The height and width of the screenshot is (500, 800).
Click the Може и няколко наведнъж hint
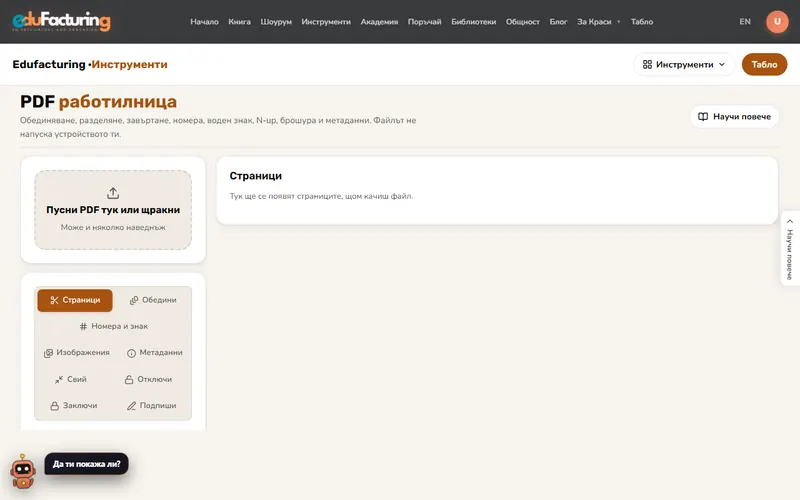(113, 227)
